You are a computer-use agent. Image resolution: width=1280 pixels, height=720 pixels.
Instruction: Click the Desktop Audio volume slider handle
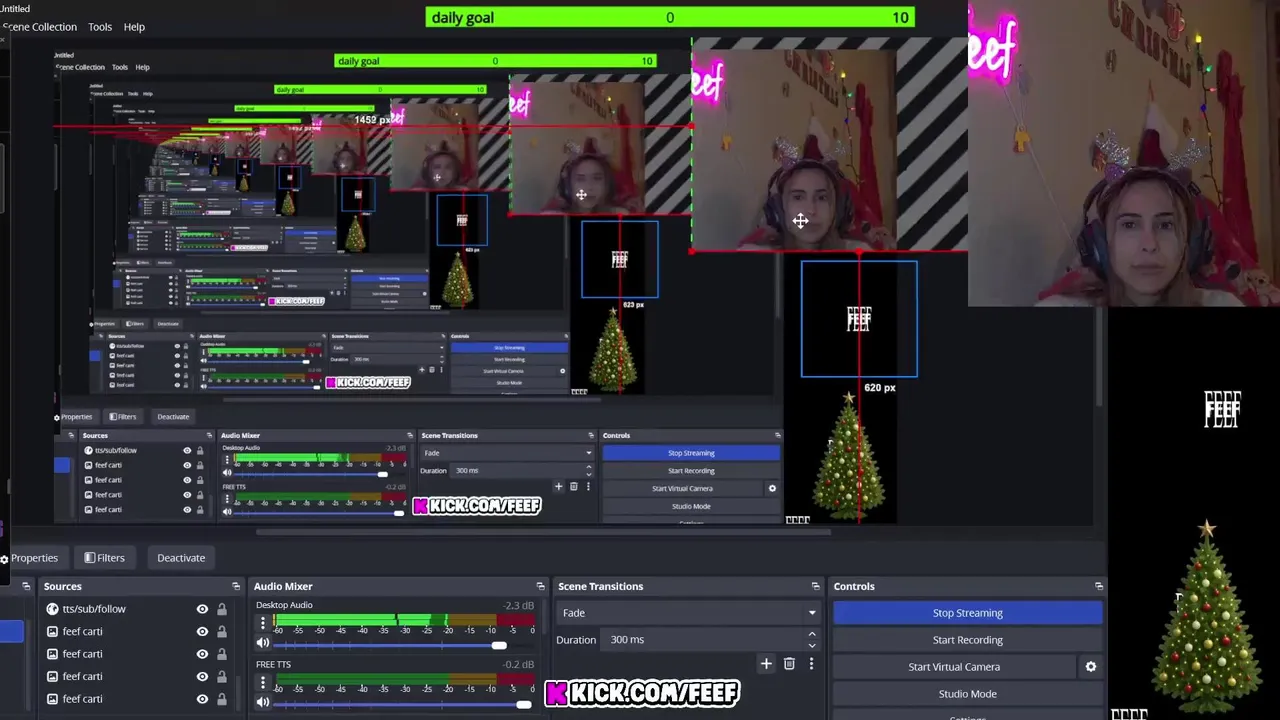[x=499, y=645]
